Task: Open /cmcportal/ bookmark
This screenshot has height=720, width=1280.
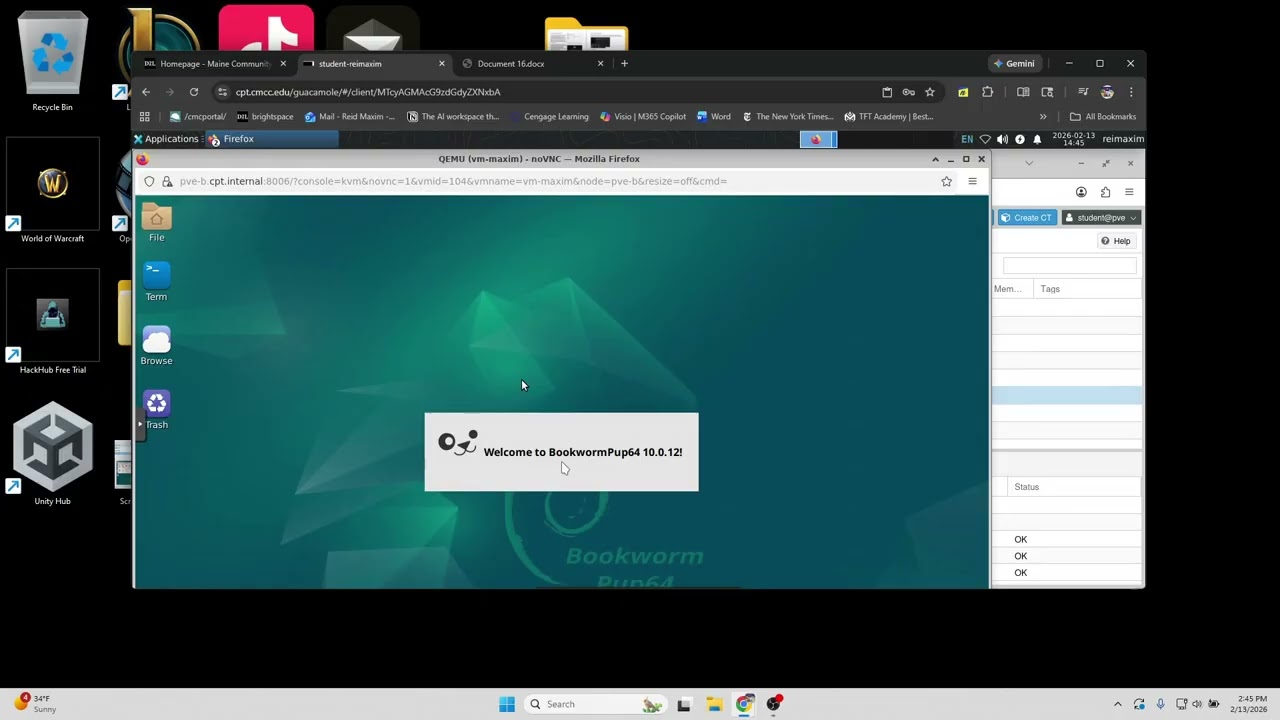Action: [x=198, y=116]
